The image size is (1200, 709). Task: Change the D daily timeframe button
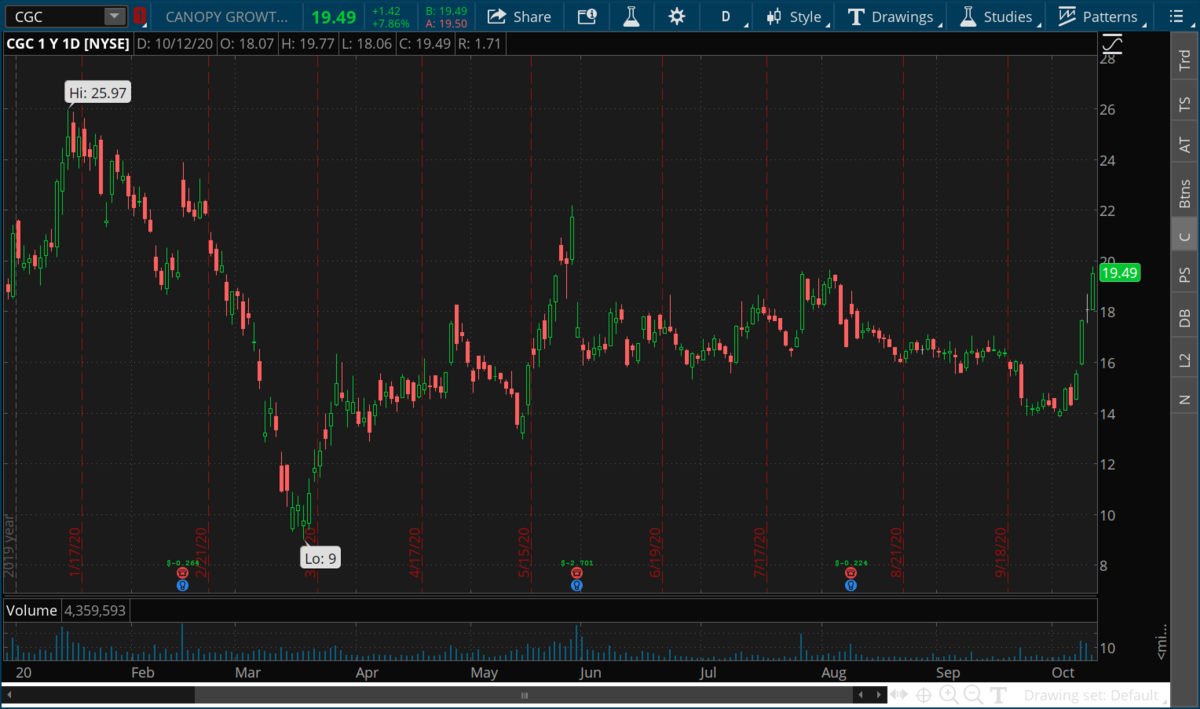pos(726,16)
